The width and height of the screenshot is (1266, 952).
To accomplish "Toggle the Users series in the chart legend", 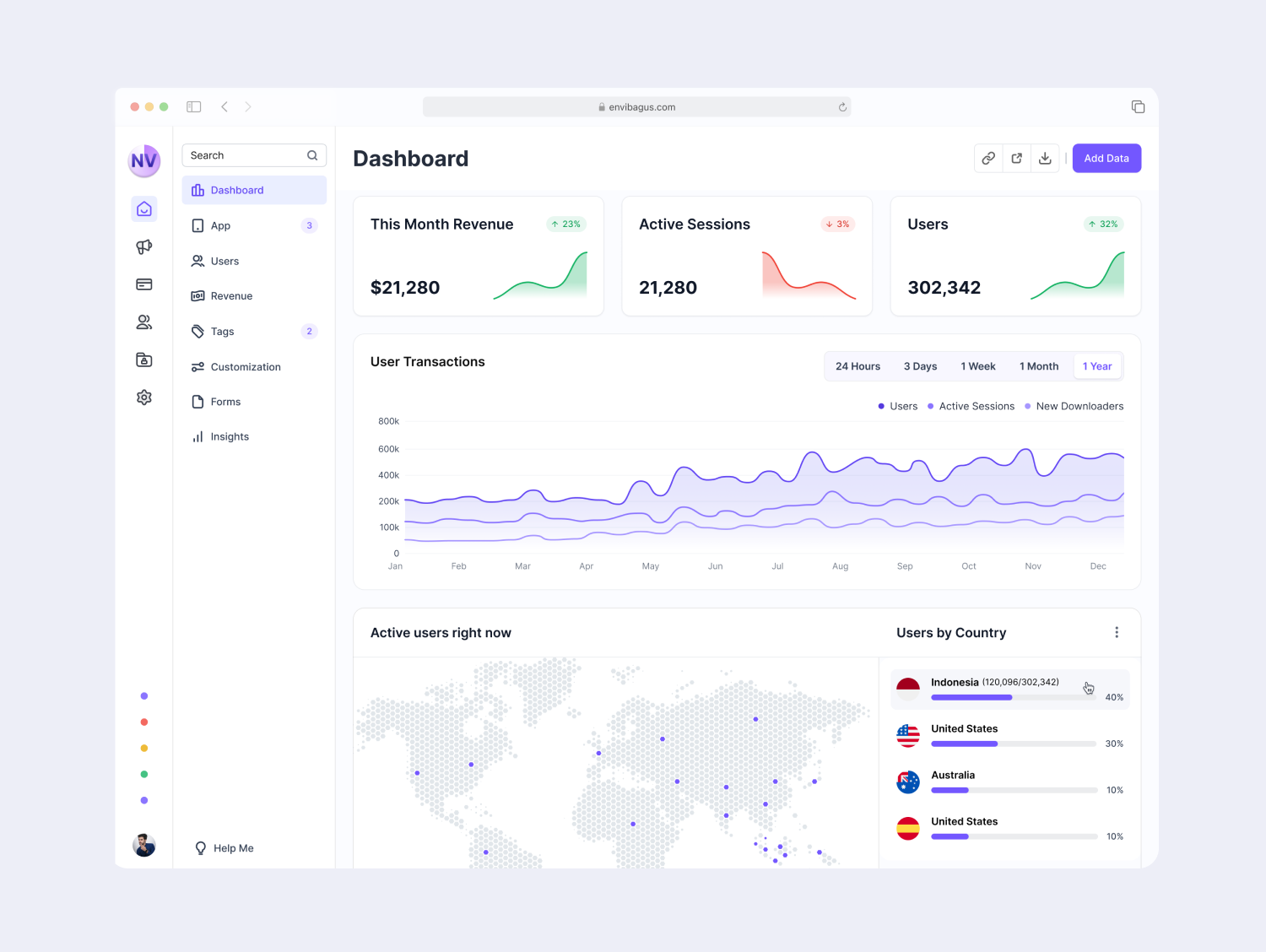I will point(897,406).
